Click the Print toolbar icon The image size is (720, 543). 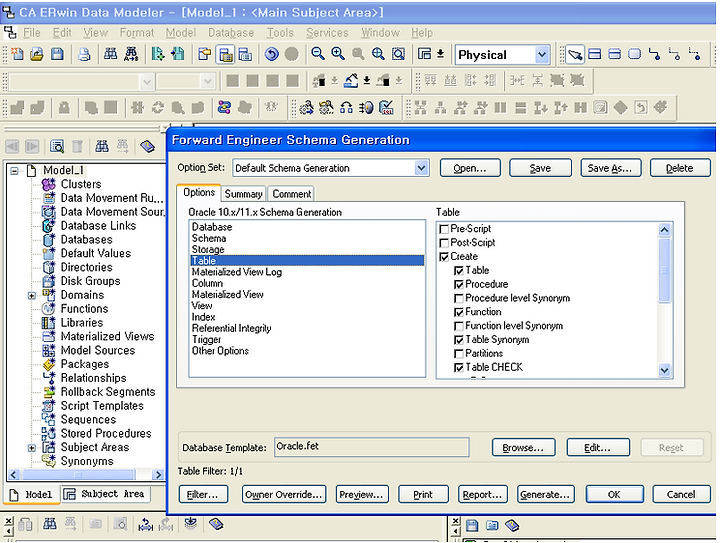[84, 54]
